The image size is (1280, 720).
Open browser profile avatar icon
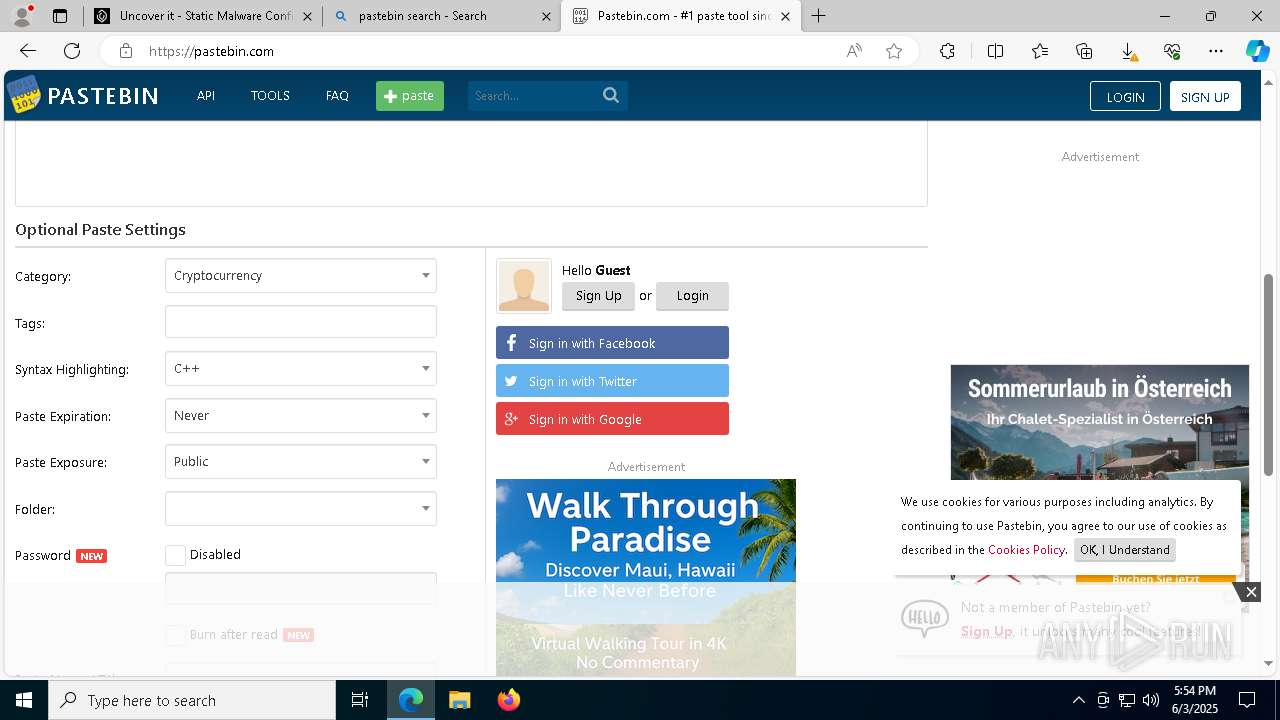tap(22, 15)
